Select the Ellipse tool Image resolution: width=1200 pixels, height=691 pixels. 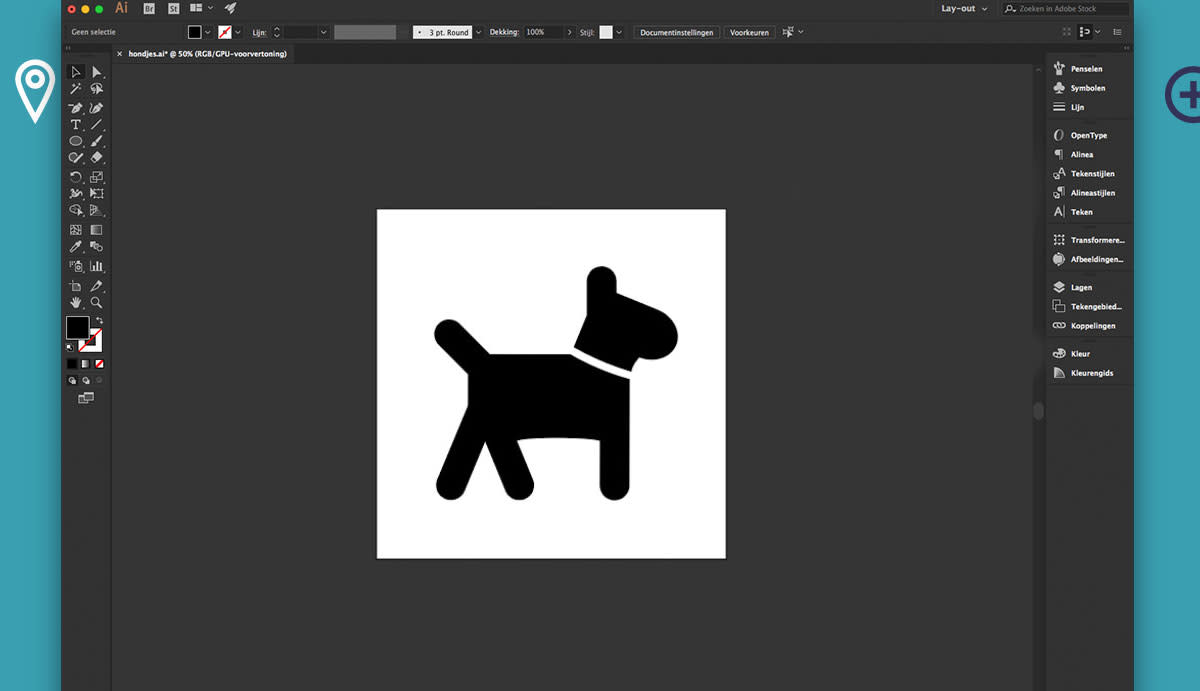point(76,141)
